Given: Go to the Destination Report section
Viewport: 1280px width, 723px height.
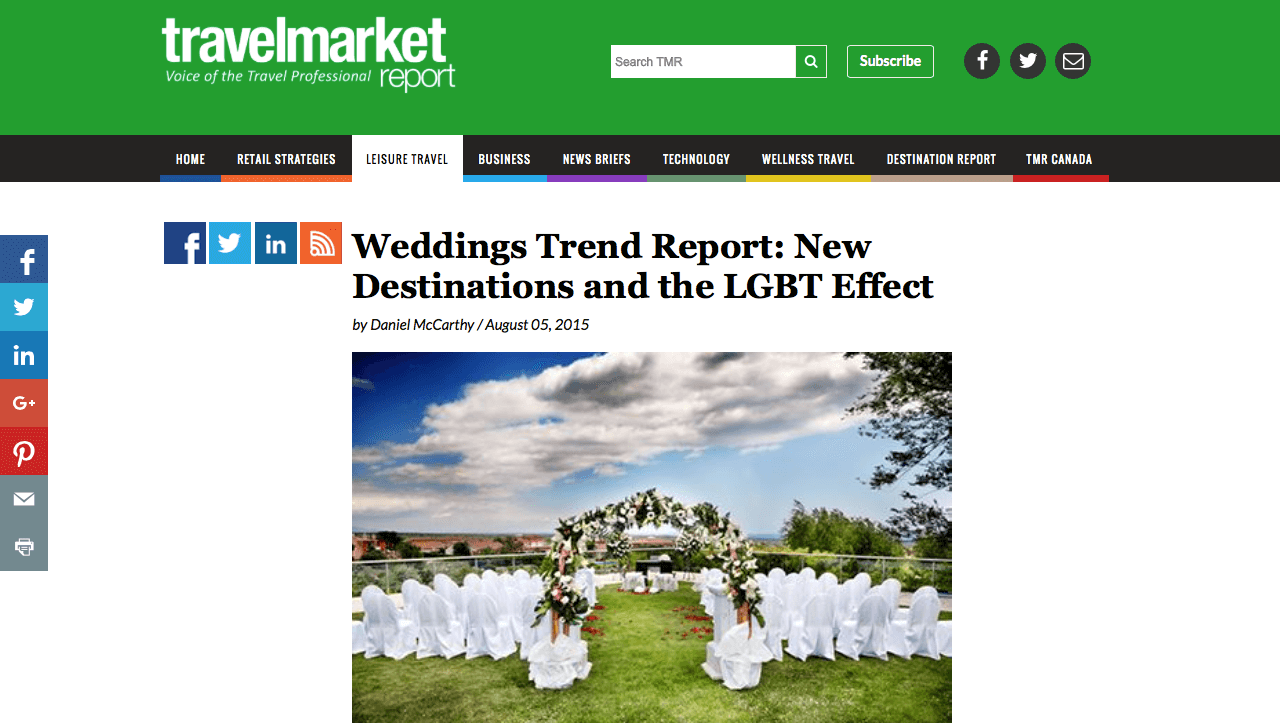Looking at the screenshot, I should 941,159.
